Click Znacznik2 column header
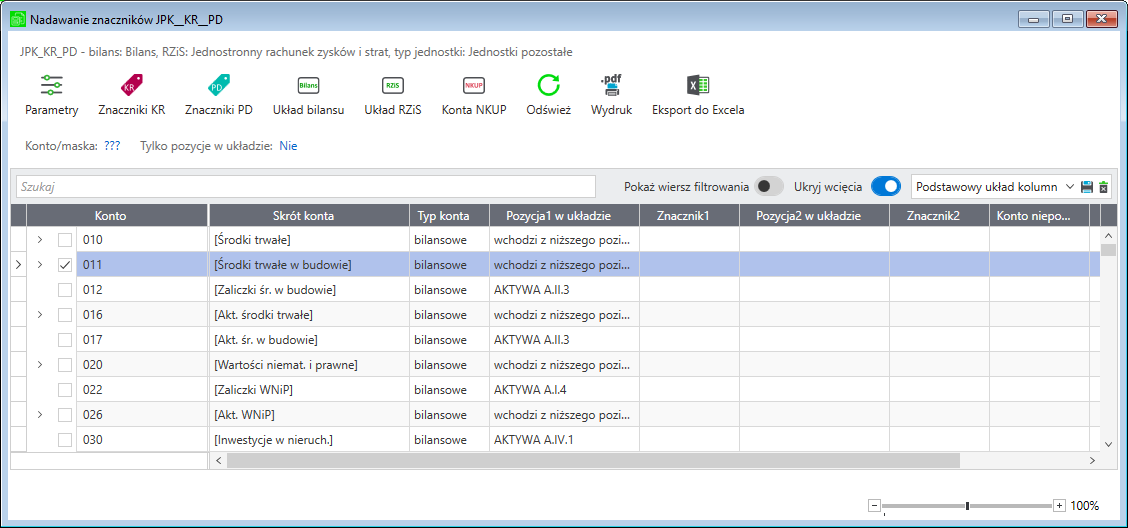 coord(940,215)
